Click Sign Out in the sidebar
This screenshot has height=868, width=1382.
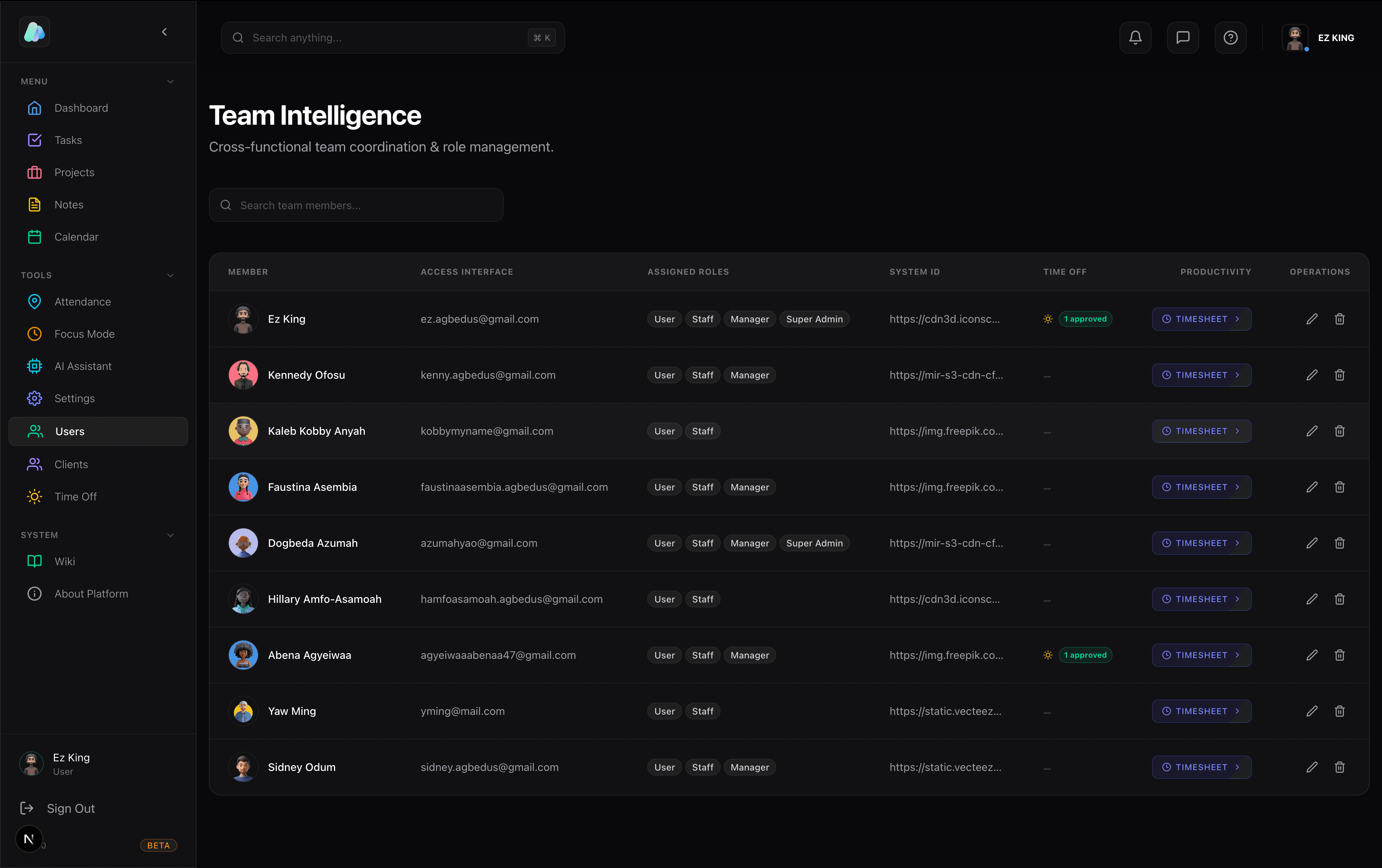point(58,809)
